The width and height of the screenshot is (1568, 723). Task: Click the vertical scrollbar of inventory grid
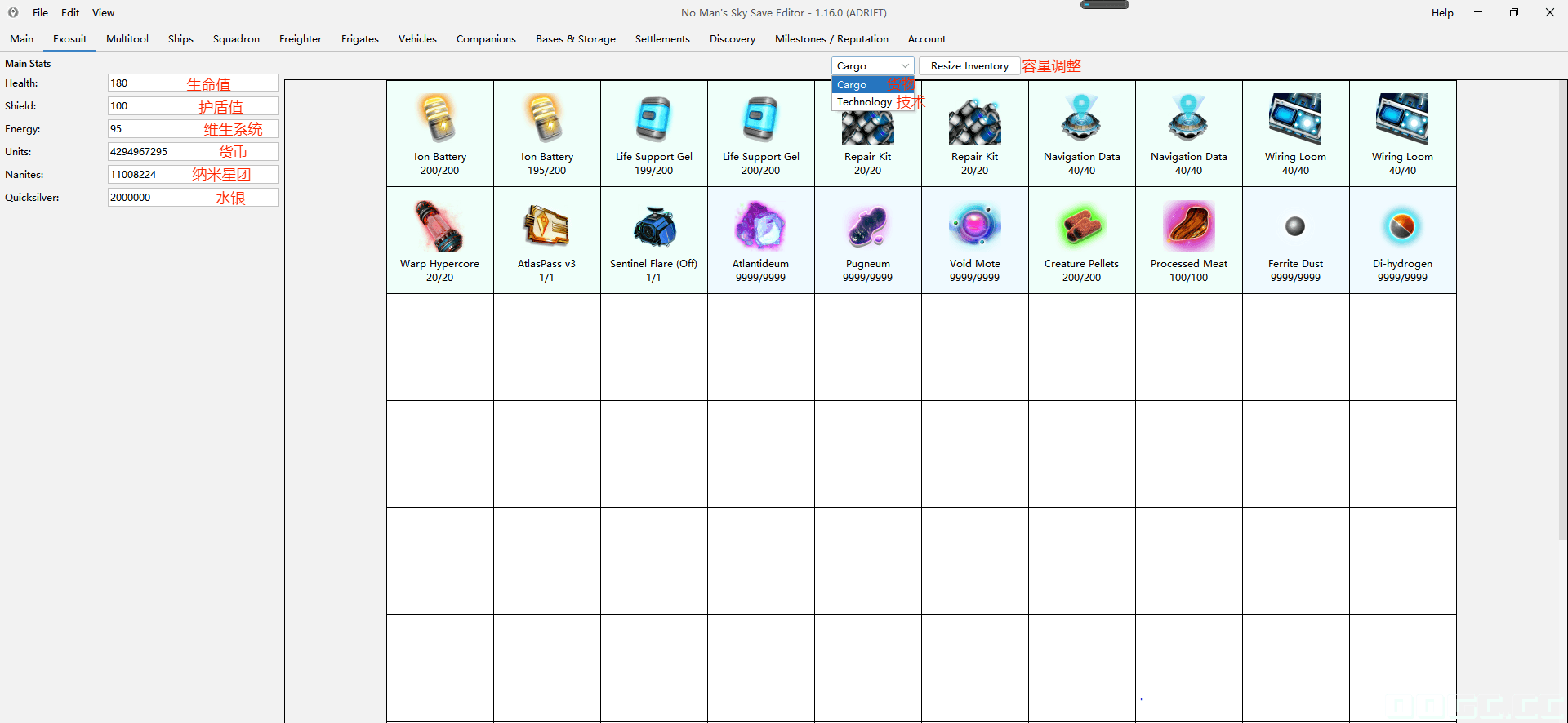pos(1562,310)
